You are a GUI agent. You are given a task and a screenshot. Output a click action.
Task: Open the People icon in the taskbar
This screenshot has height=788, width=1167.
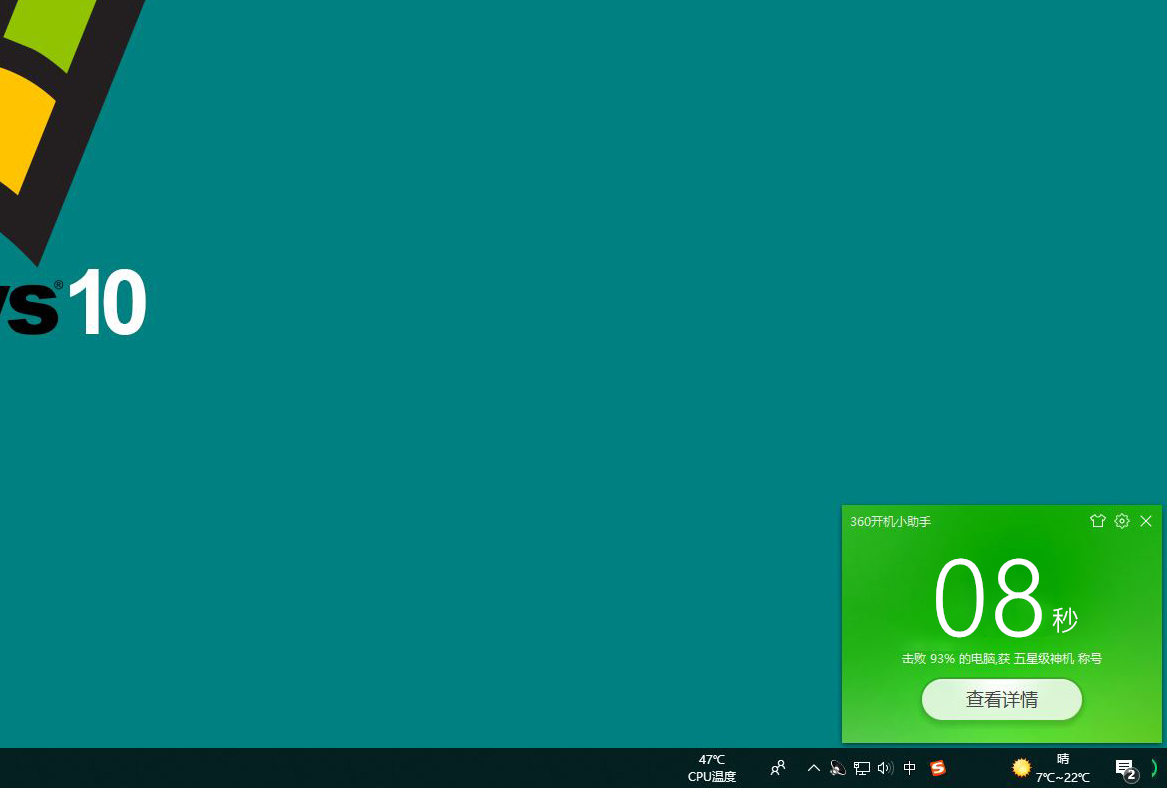coord(778,768)
